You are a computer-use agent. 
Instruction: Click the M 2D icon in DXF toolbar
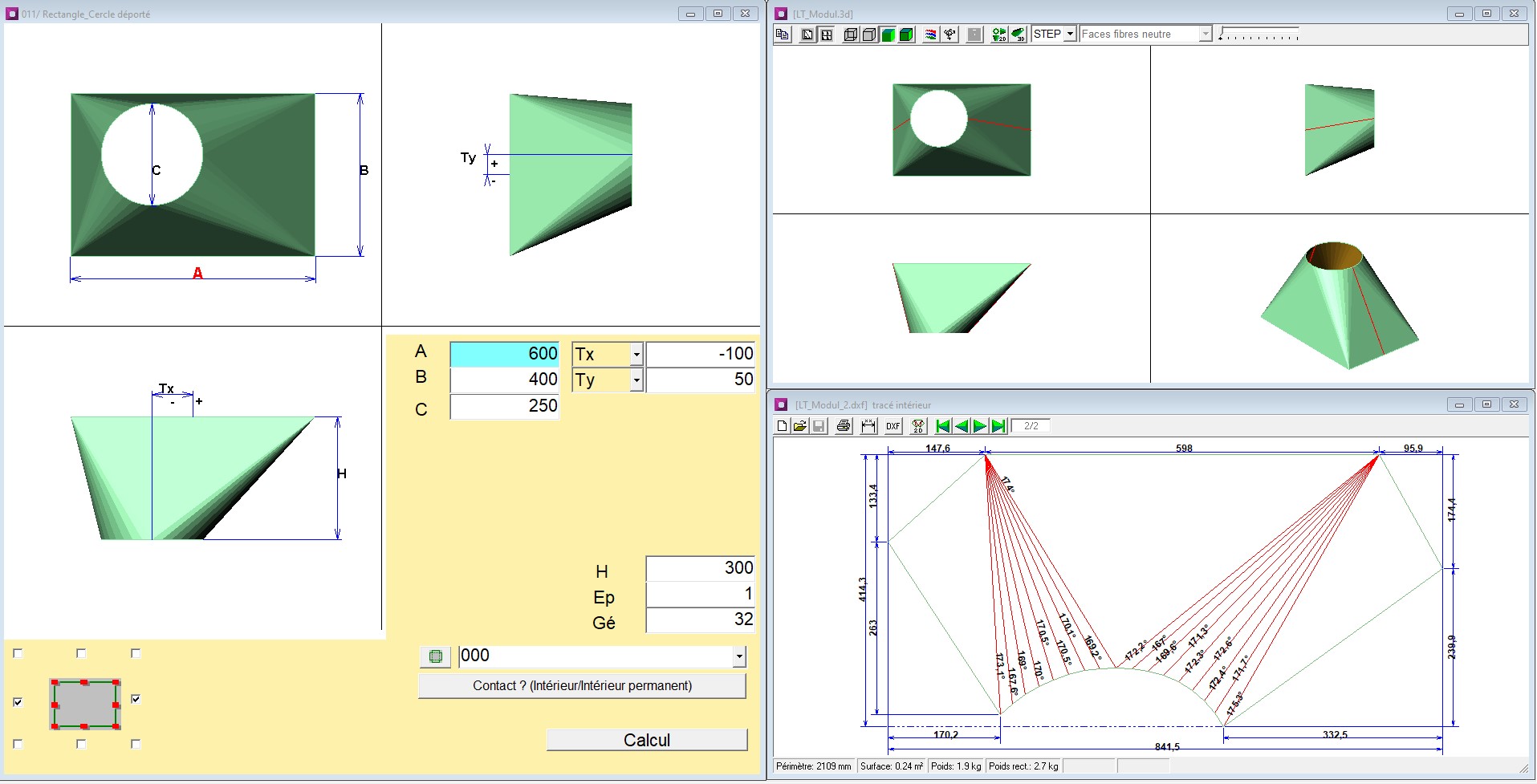tap(918, 426)
